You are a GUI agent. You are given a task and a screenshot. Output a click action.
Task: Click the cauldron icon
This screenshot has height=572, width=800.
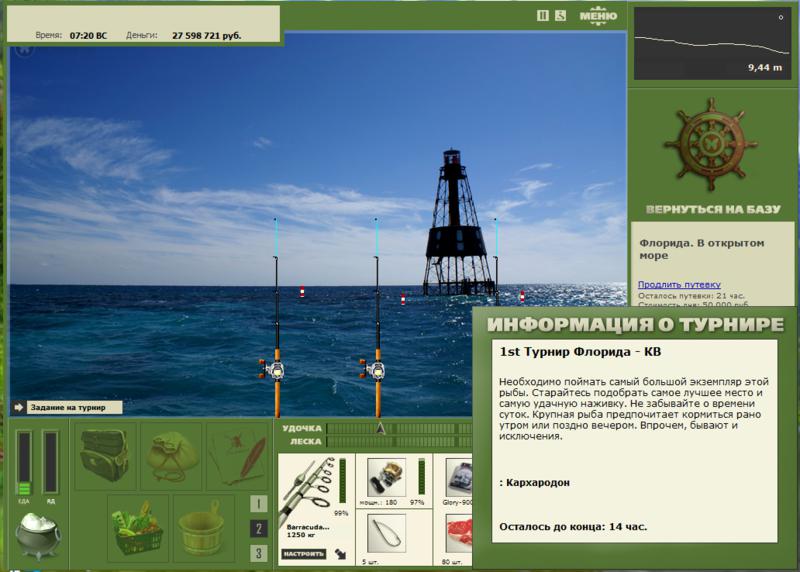[x=38, y=536]
